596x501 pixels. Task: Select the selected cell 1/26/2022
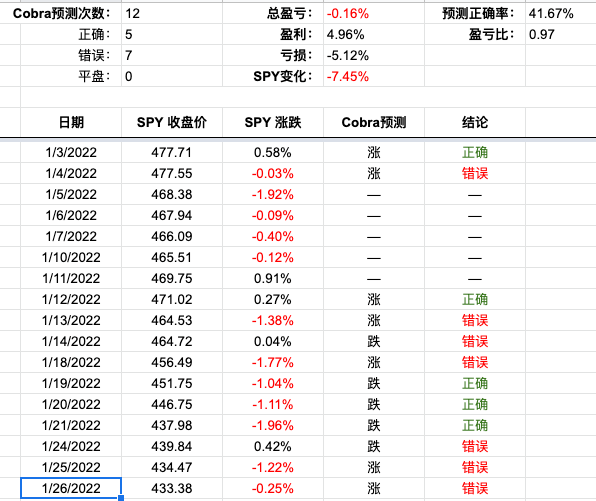click(x=71, y=488)
